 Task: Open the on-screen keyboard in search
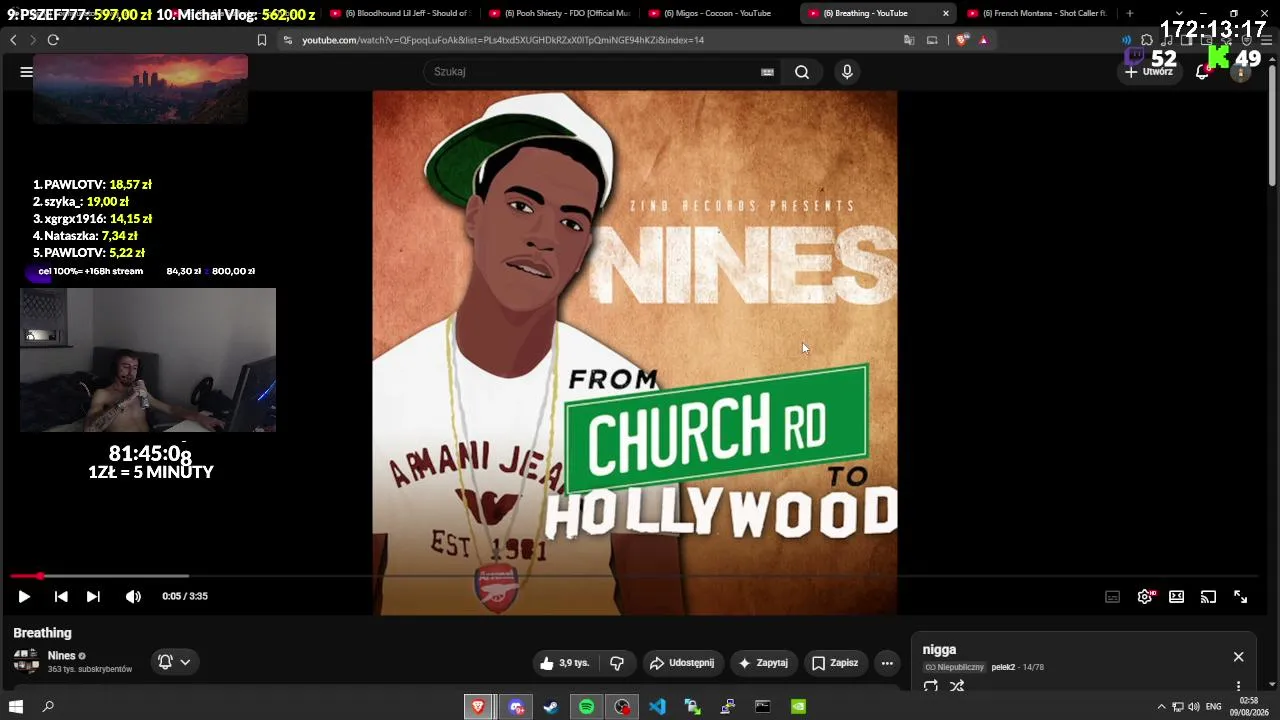pyautogui.click(x=767, y=72)
